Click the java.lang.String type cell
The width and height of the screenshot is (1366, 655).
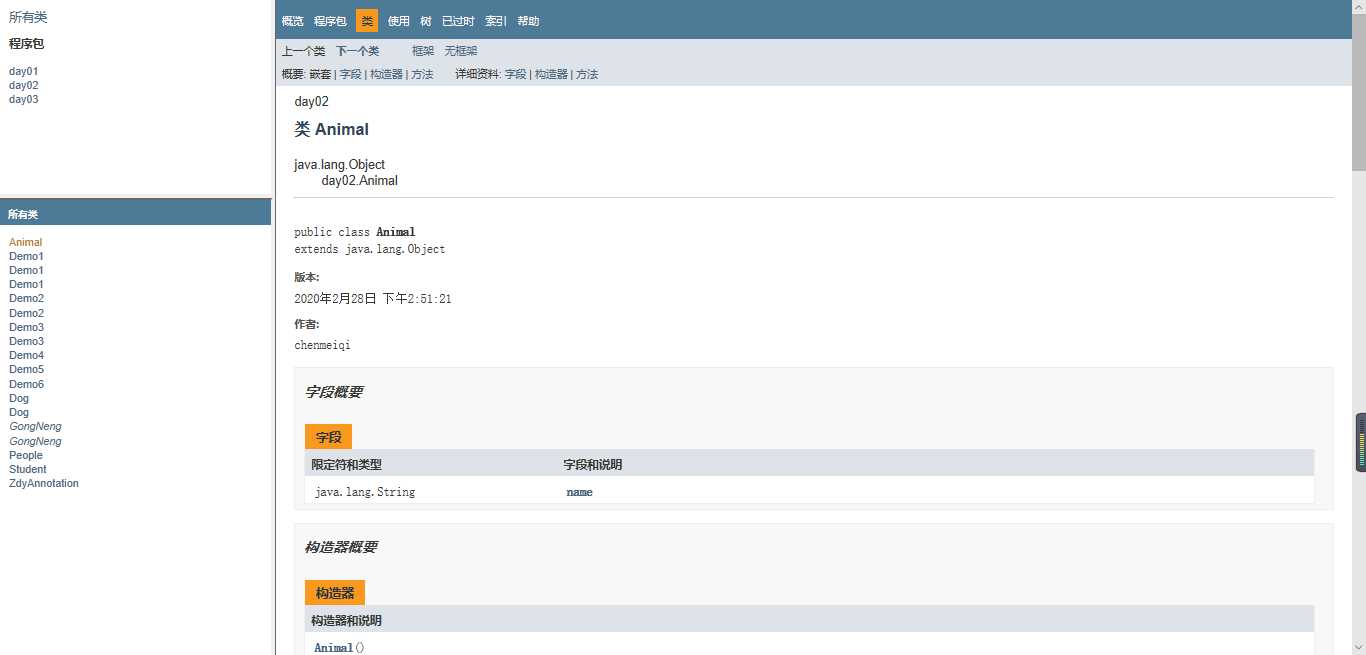coord(365,492)
